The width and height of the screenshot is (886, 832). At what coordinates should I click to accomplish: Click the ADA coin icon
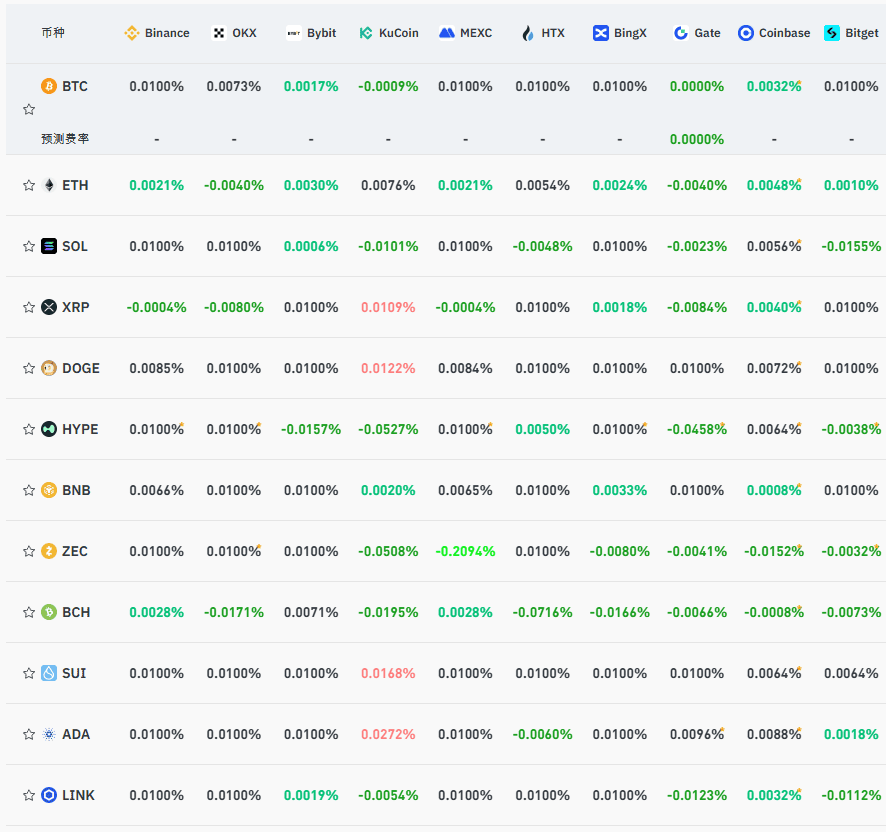point(49,735)
